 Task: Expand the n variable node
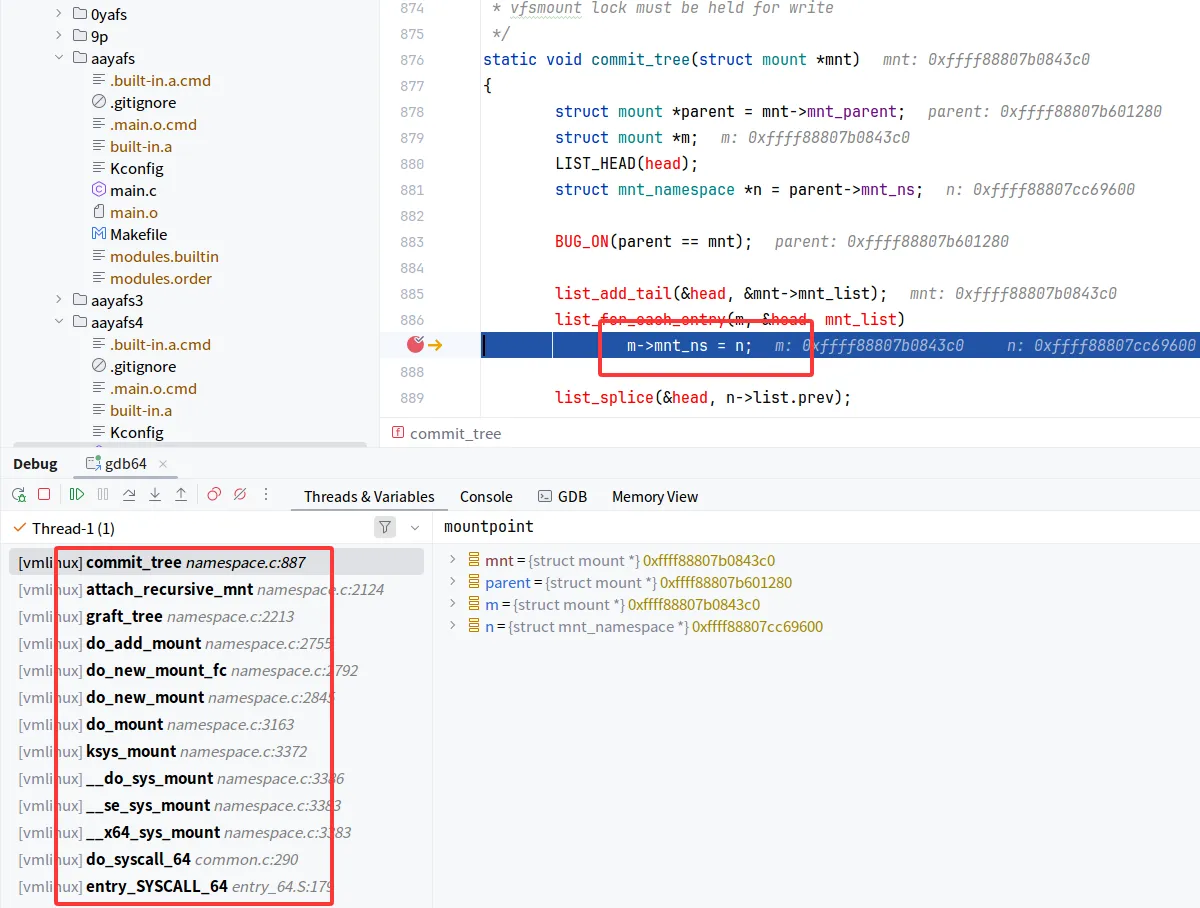click(453, 626)
